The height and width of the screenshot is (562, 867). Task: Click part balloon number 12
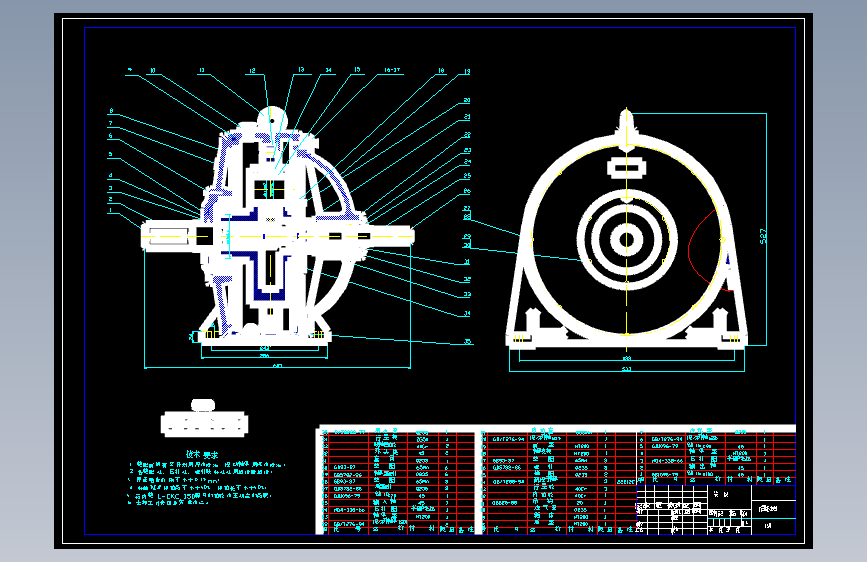coord(252,71)
